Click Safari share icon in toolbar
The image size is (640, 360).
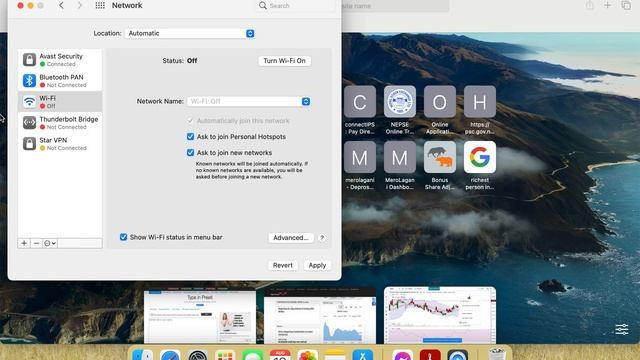coord(589,5)
